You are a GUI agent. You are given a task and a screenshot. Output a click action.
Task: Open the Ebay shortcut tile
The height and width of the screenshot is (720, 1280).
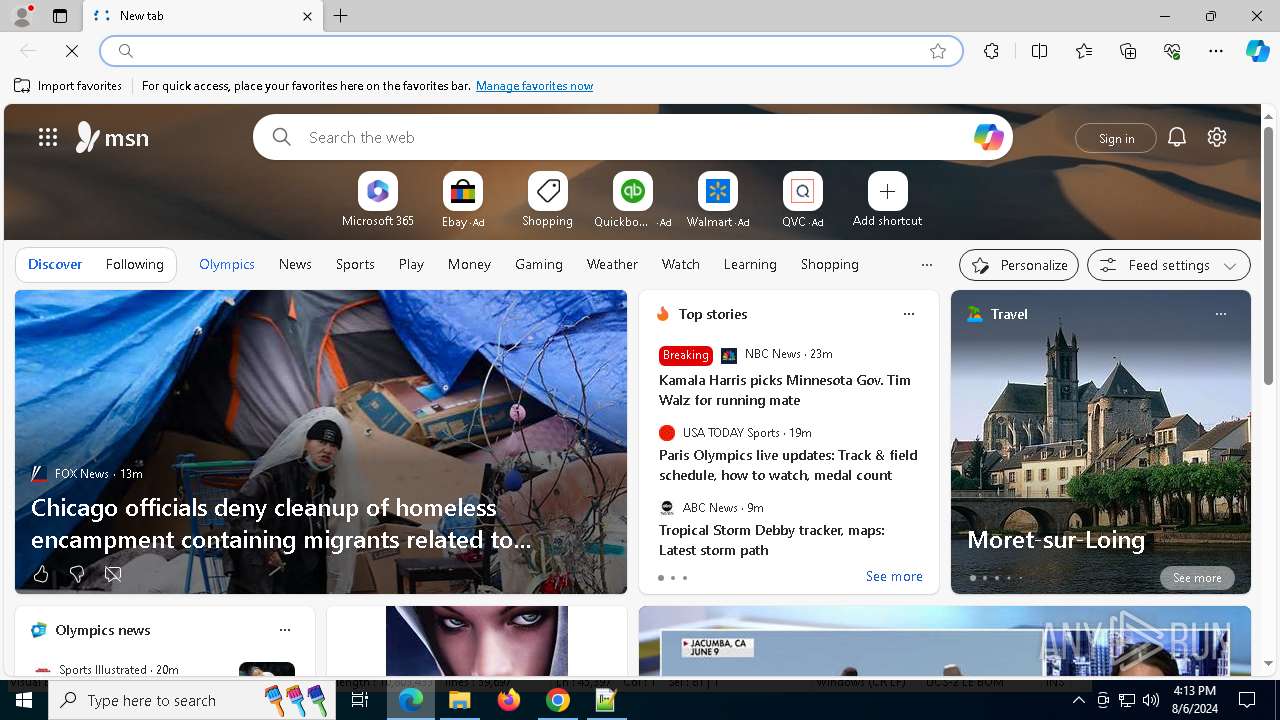[463, 200]
